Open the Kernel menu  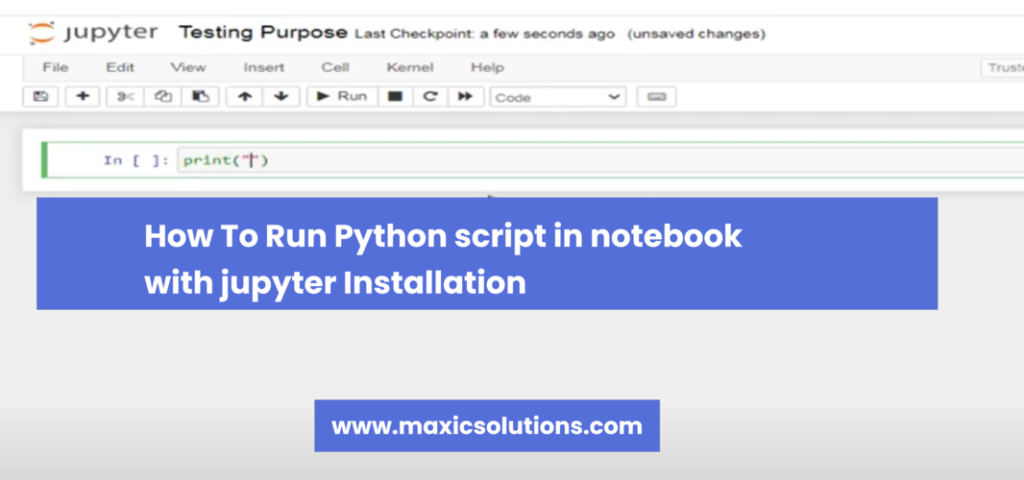[x=409, y=67]
